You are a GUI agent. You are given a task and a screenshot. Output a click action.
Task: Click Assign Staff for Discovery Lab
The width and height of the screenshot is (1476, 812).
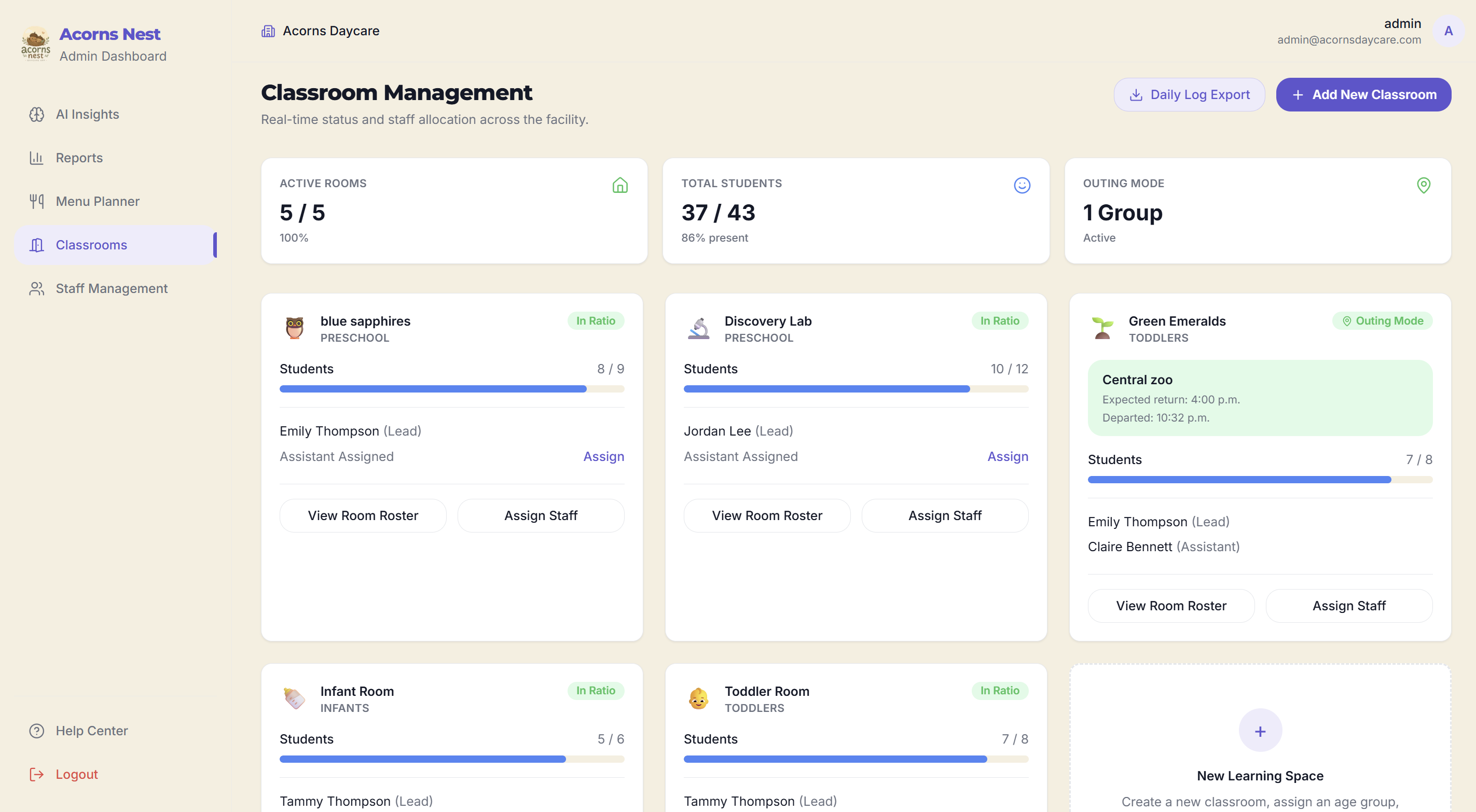click(x=944, y=515)
